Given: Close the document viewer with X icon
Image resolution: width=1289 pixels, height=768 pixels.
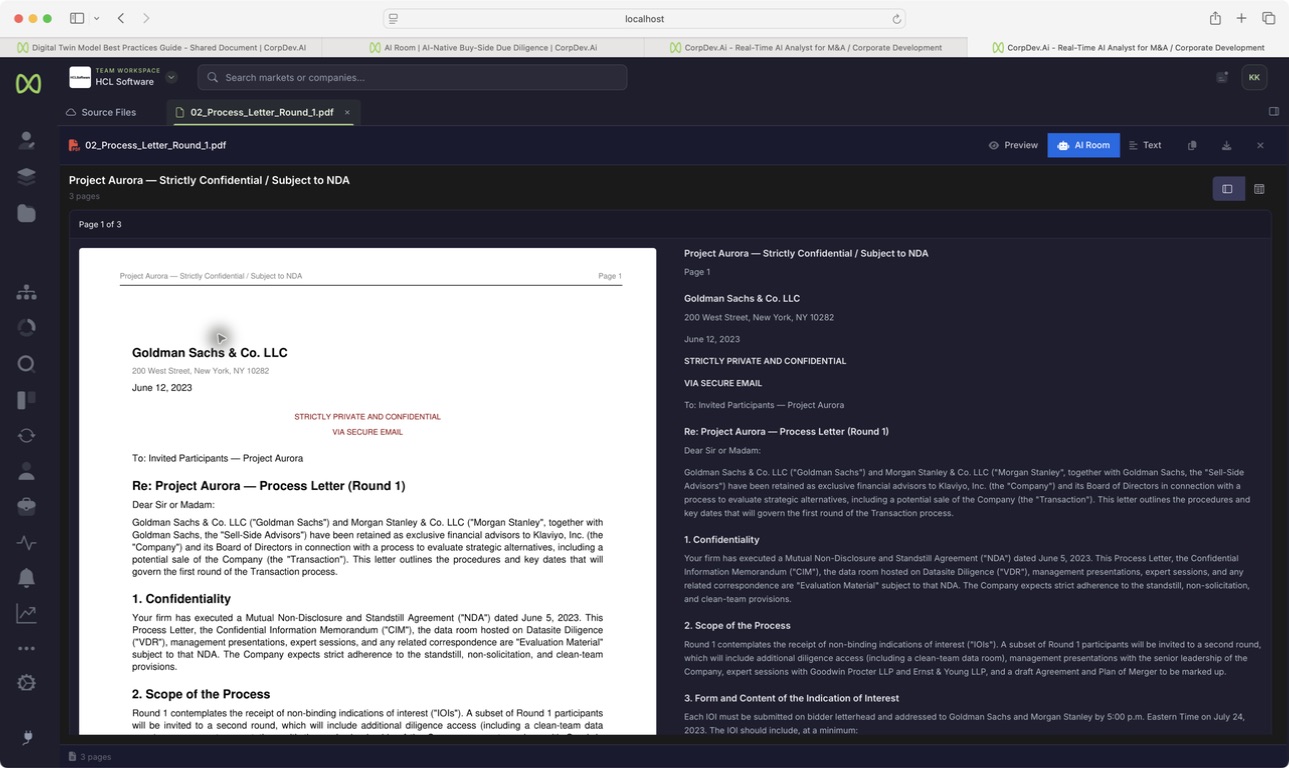Looking at the screenshot, I should (x=1260, y=146).
